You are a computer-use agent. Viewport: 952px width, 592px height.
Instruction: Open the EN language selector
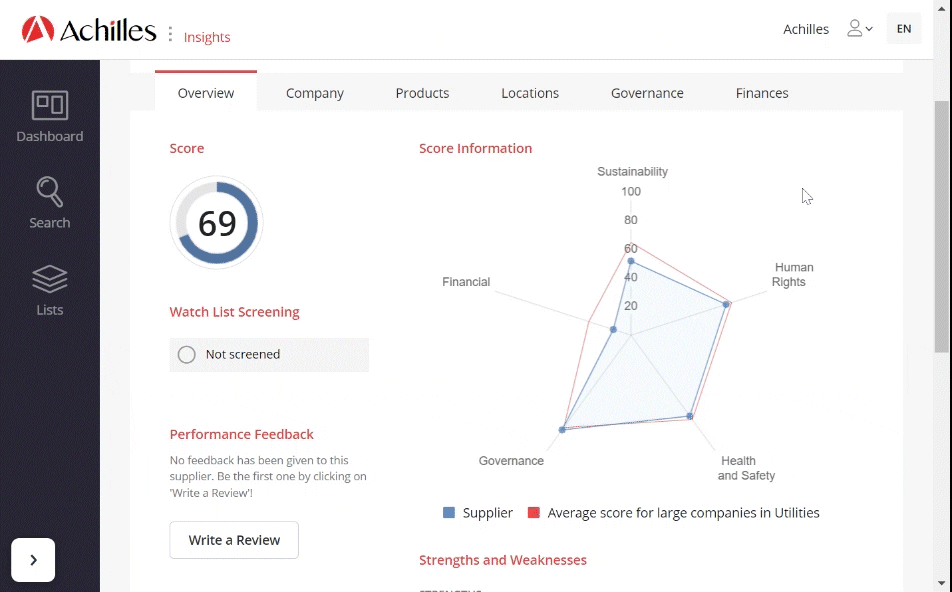[x=904, y=29]
